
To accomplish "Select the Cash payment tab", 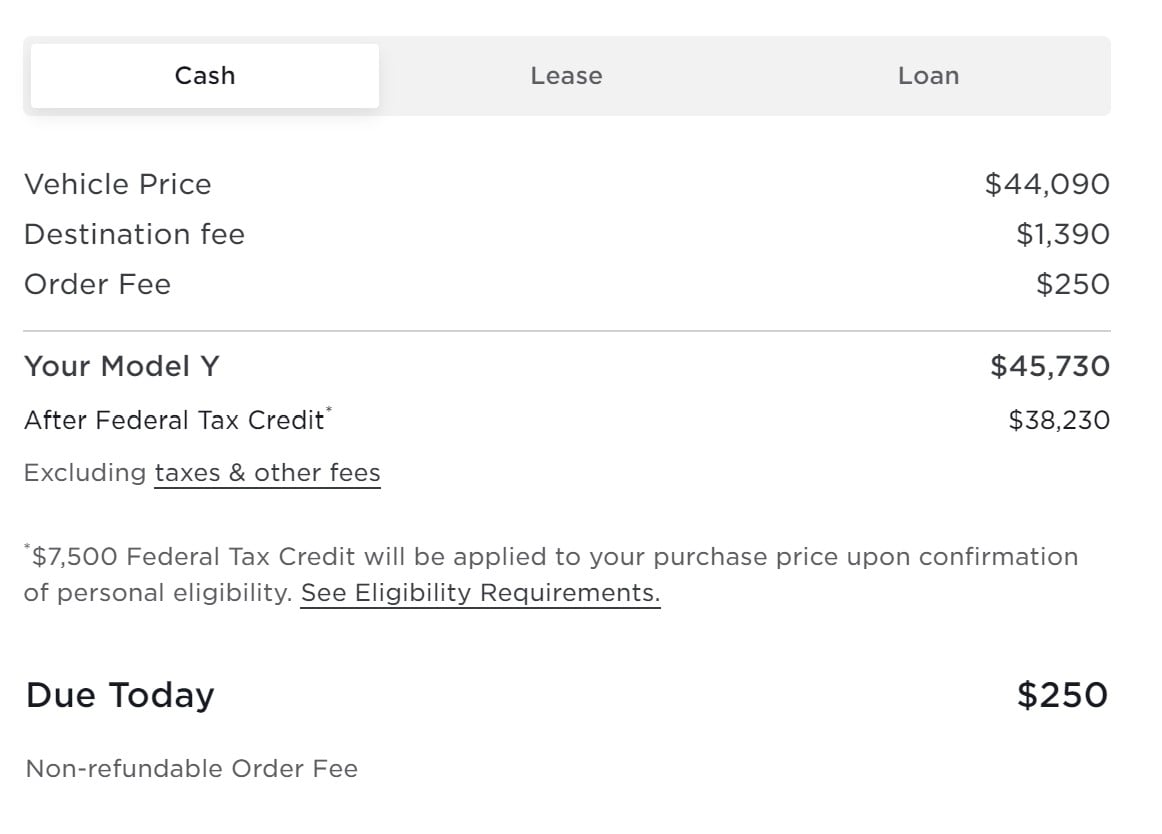I will pos(204,74).
